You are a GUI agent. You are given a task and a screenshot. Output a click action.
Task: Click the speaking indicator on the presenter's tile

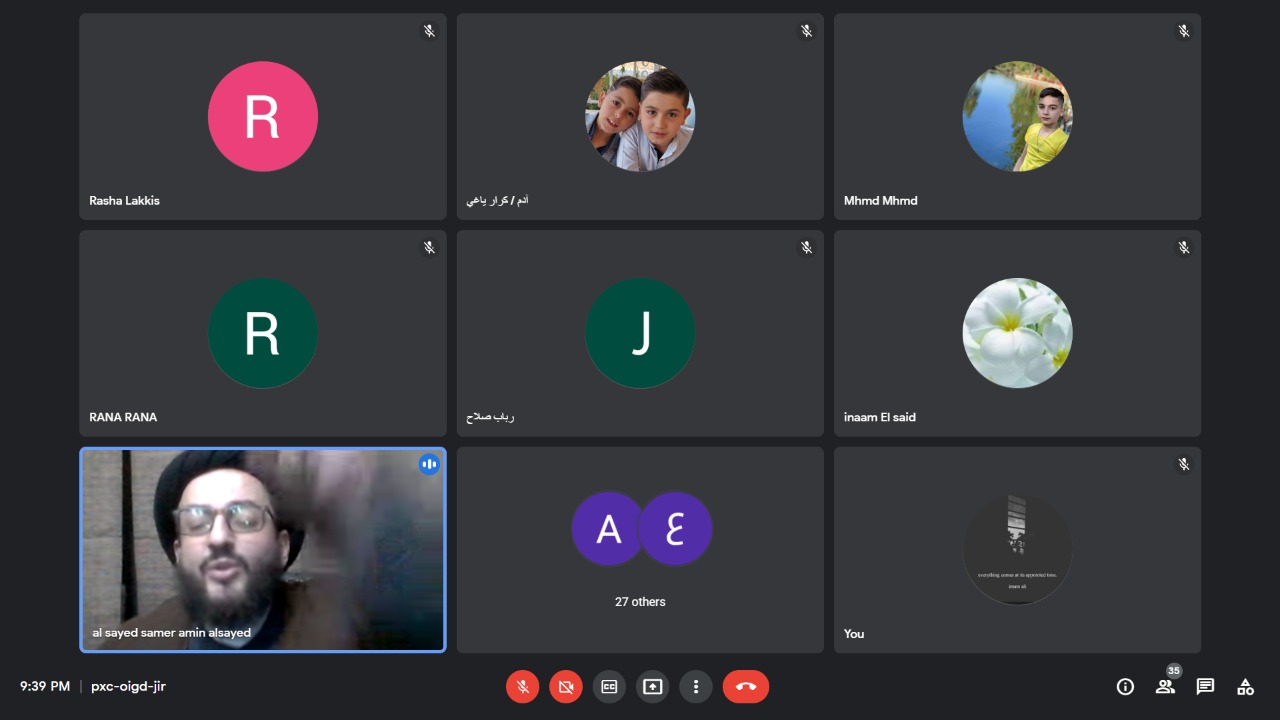429,464
